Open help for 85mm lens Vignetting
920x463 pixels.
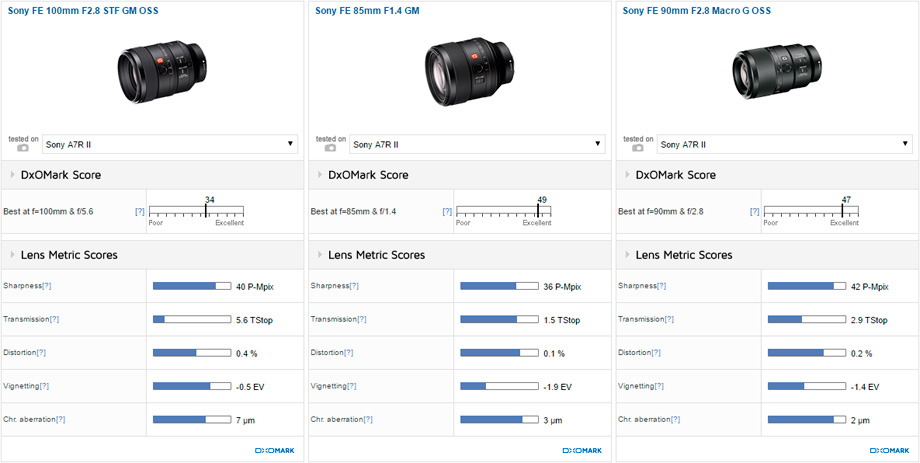point(351,386)
